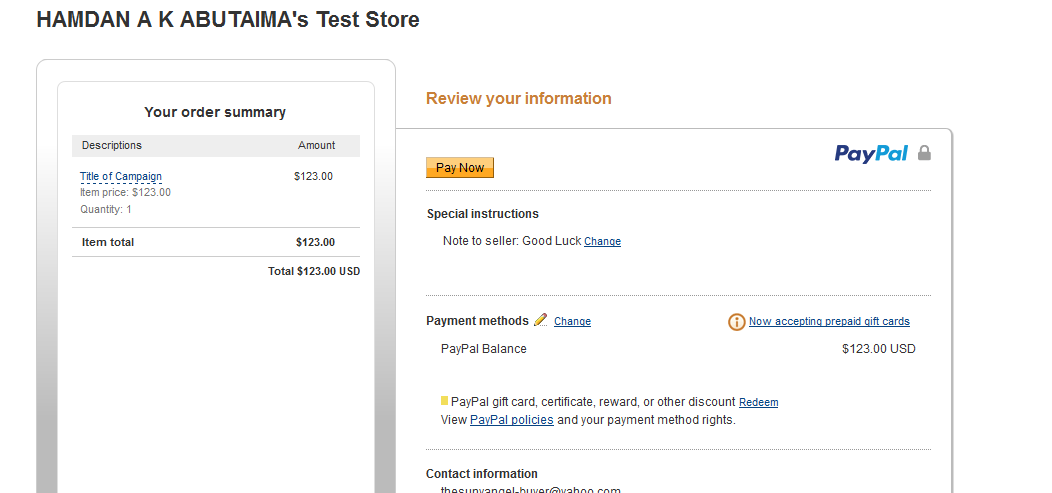Click the Your order summary heading
Screen dimensions: 1052x493
pos(215,112)
